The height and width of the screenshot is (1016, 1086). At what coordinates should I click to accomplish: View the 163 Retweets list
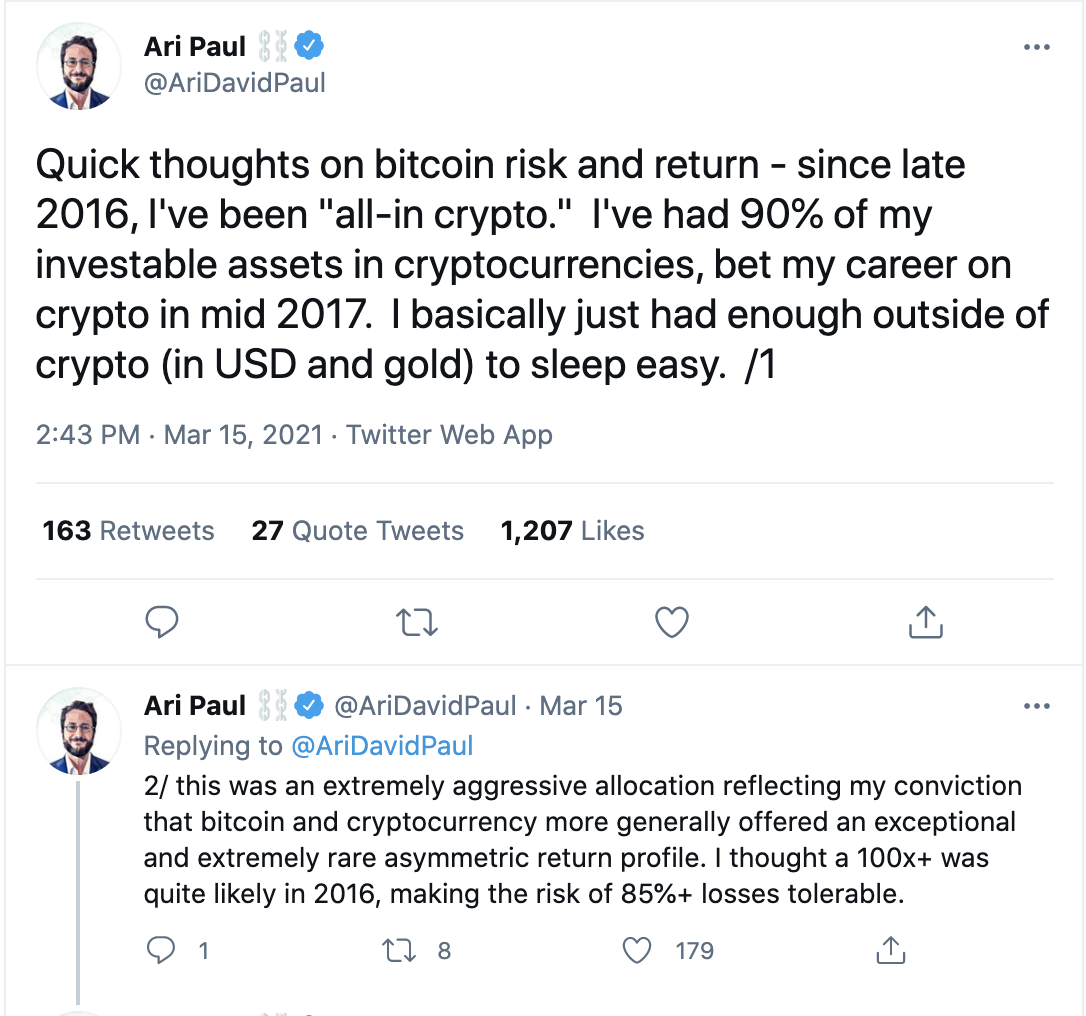(x=128, y=531)
